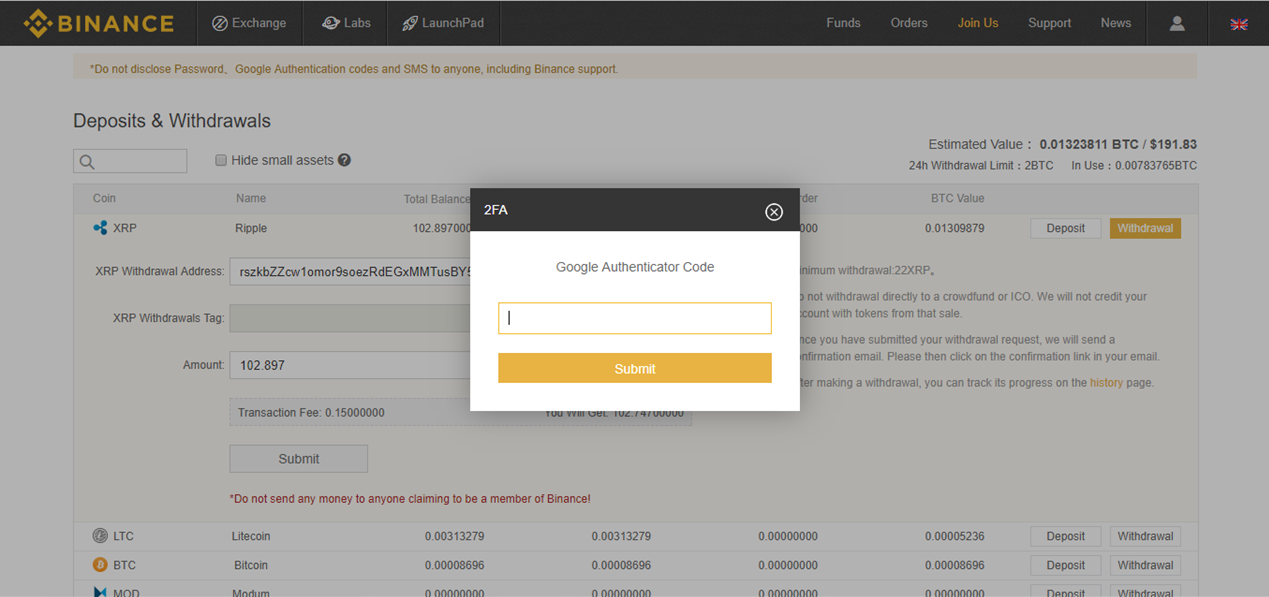Click the Binance logo
This screenshot has width=1269, height=597.
[98, 23]
